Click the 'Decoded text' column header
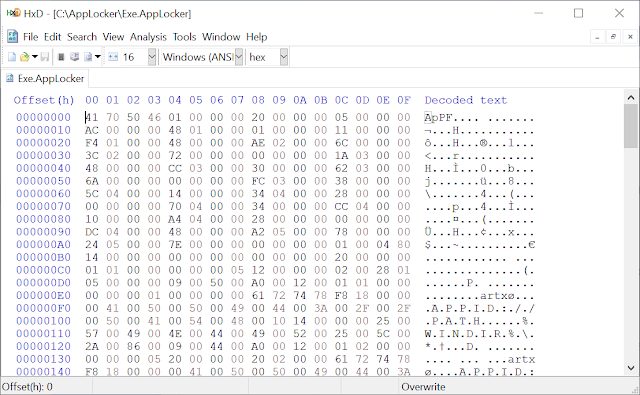Image resolution: width=640 pixels, height=395 pixels. point(466,100)
